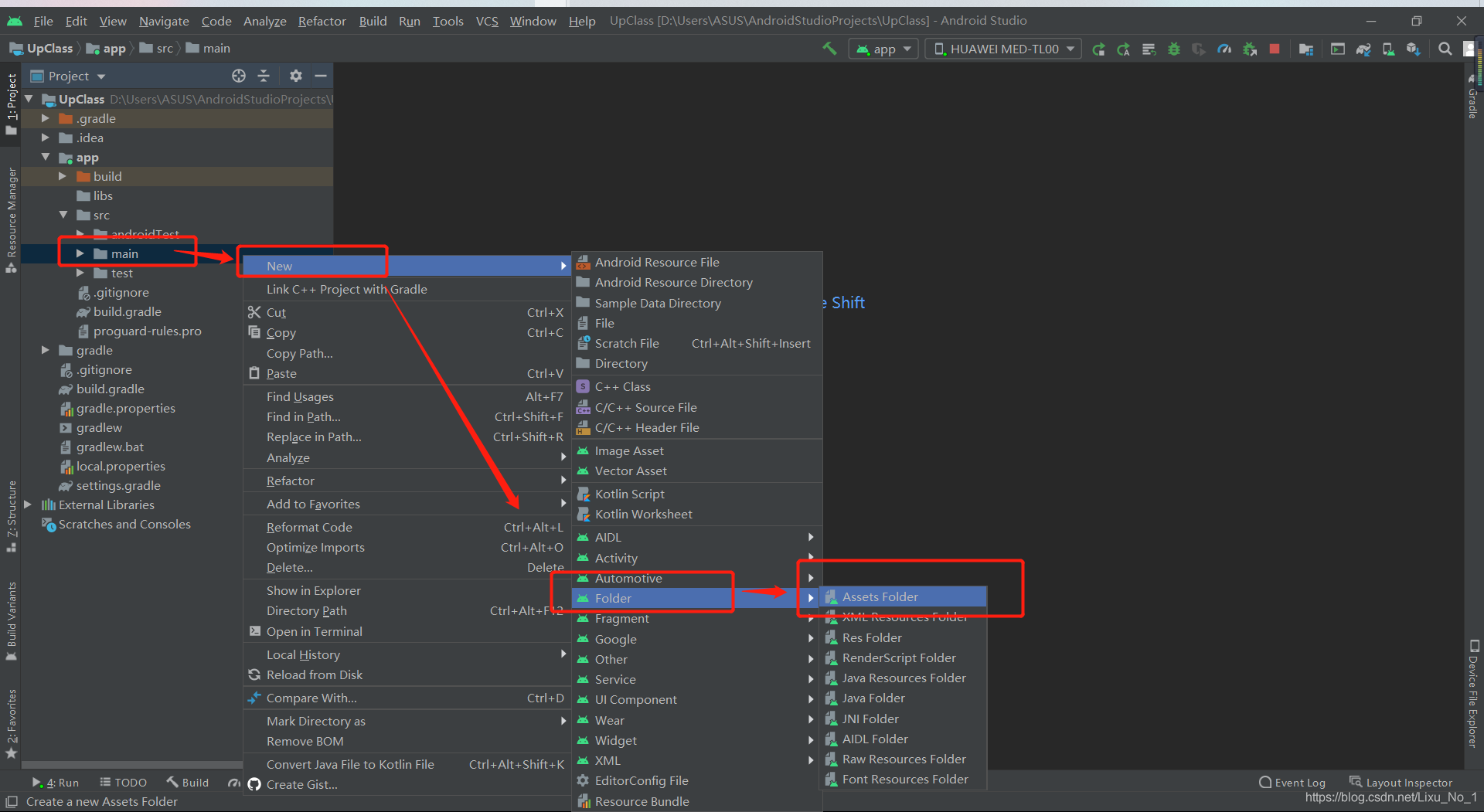1484x812 pixels.
Task: Click Activity submenu entry
Action: pos(697,558)
